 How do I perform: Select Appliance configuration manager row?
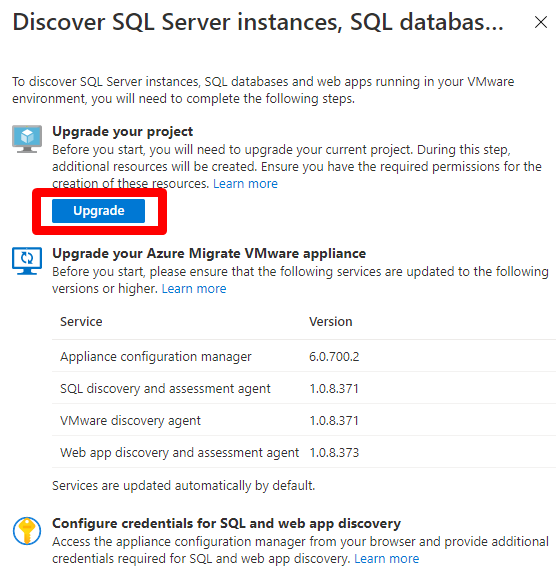click(304, 356)
